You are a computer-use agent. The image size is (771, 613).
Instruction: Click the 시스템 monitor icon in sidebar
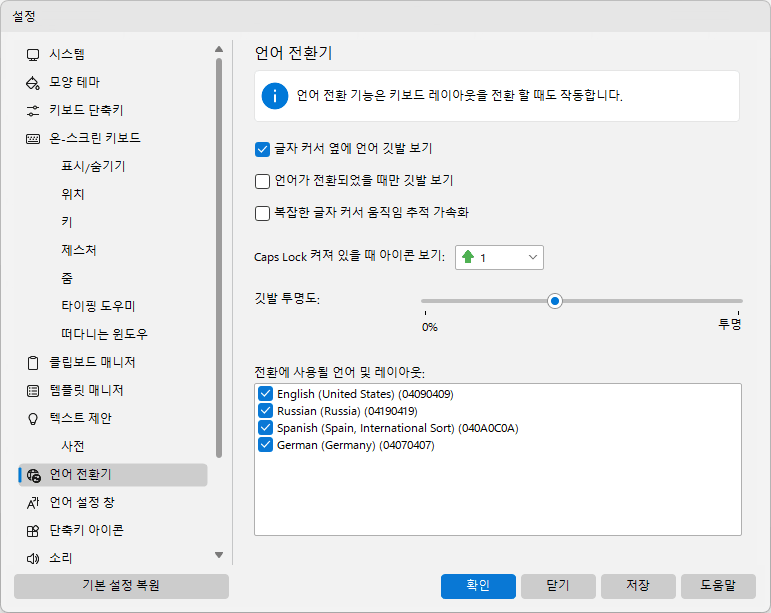(x=33, y=55)
